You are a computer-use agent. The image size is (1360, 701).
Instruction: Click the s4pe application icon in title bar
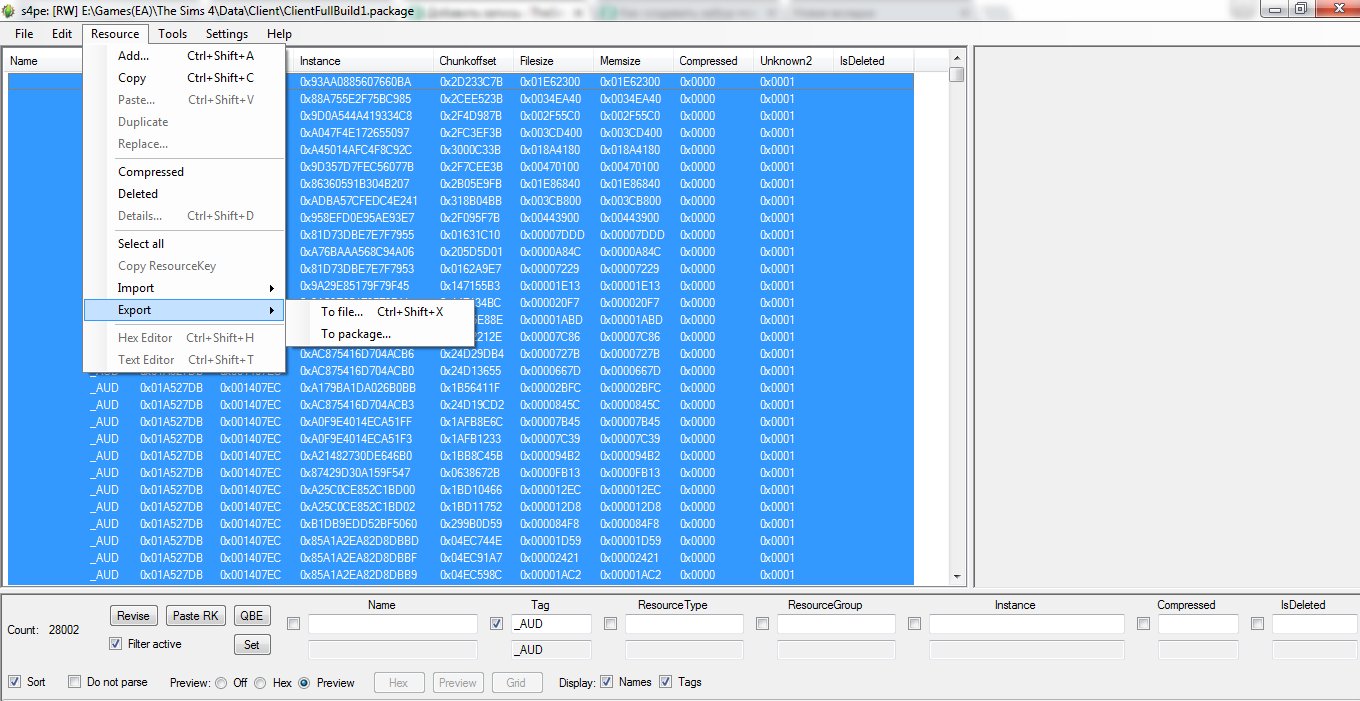(x=9, y=10)
